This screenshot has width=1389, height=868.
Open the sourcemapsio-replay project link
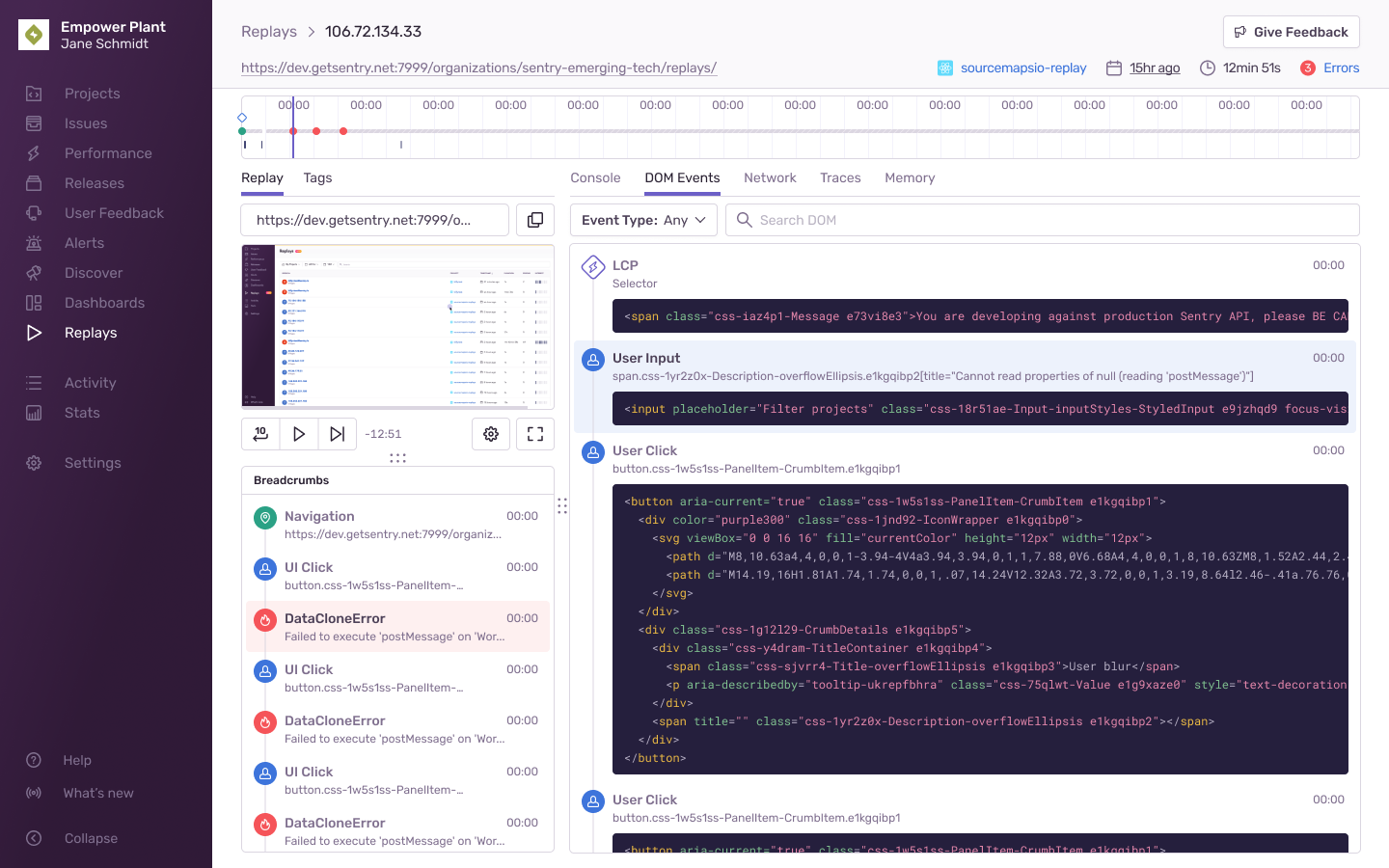[1023, 68]
